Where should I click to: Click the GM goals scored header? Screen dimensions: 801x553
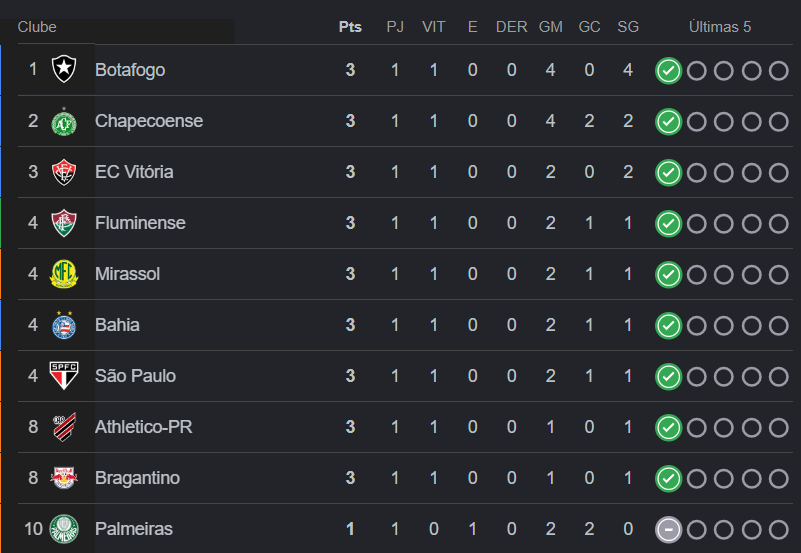(550, 27)
